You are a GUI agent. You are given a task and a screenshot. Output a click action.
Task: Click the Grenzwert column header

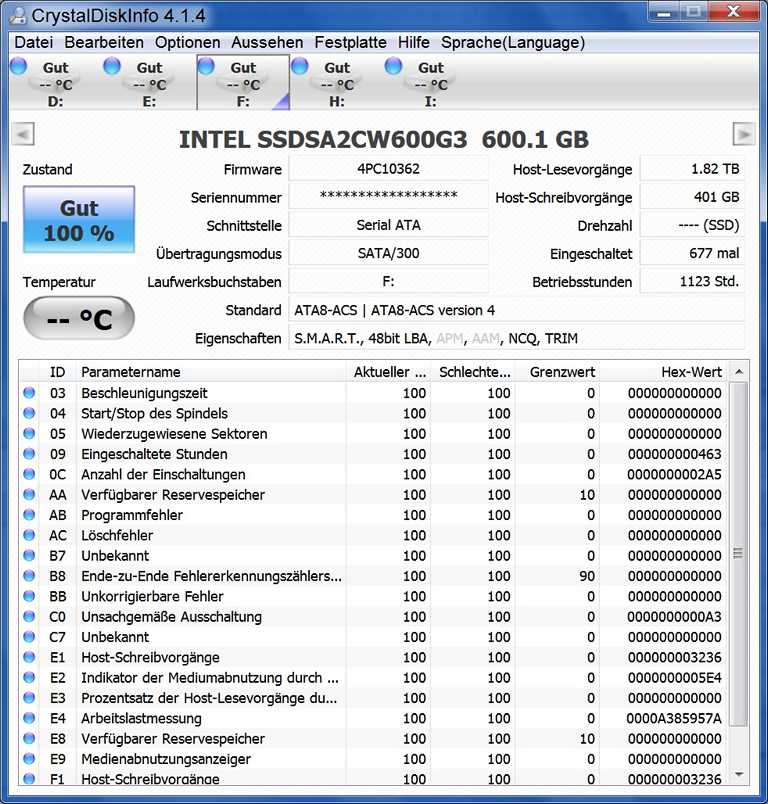[x=557, y=372]
